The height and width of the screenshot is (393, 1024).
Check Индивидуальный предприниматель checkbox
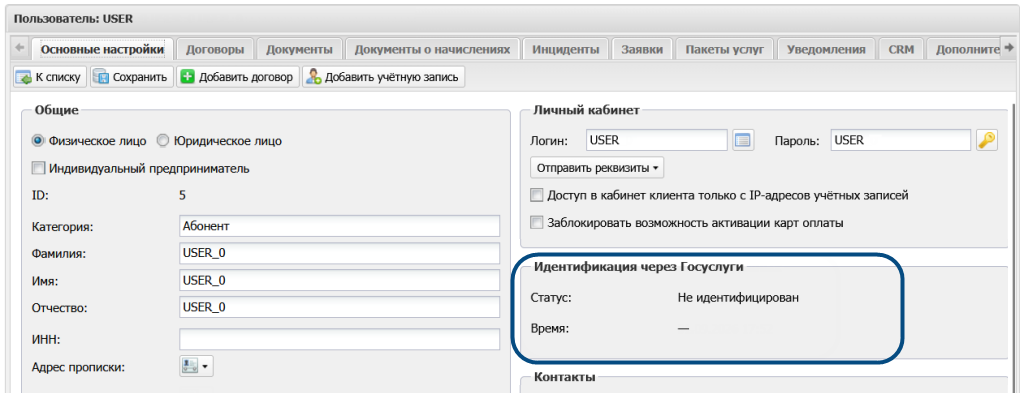point(39,168)
